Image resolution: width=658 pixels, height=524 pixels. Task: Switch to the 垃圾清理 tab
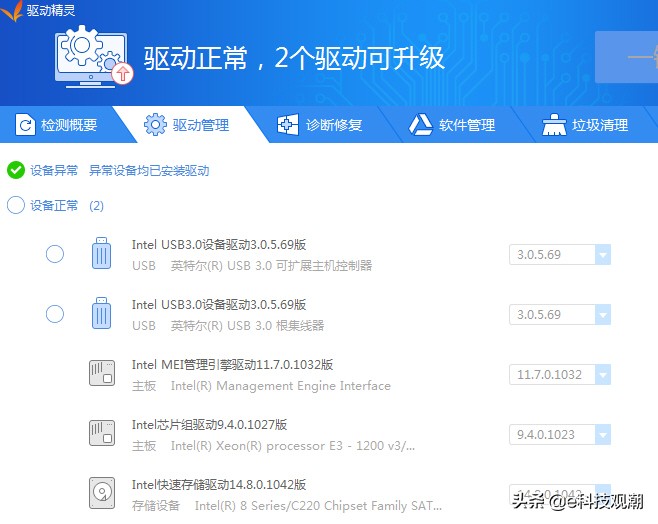pos(585,125)
